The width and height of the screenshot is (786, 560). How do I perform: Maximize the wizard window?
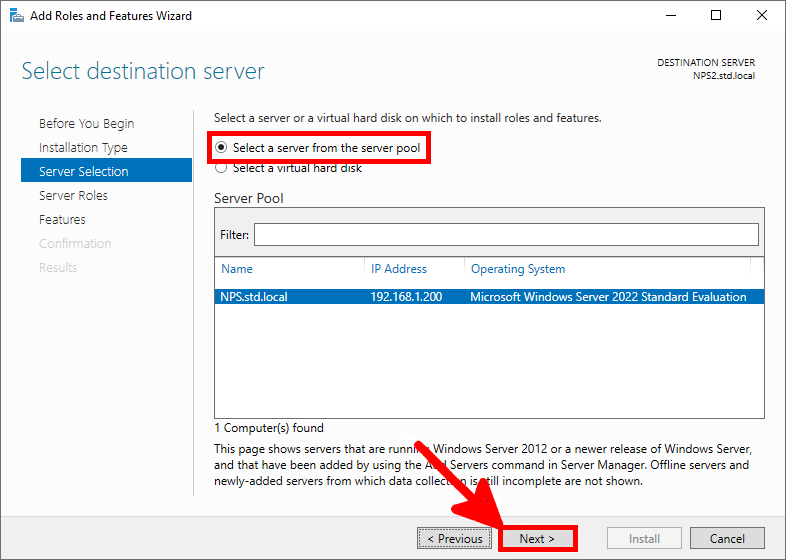point(716,16)
